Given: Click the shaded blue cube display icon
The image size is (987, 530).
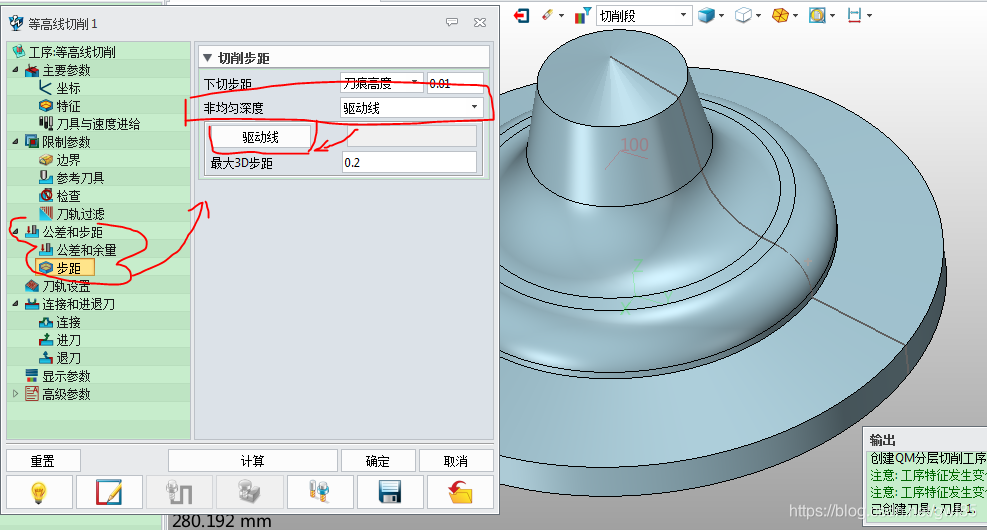Looking at the screenshot, I should pyautogui.click(x=707, y=15).
